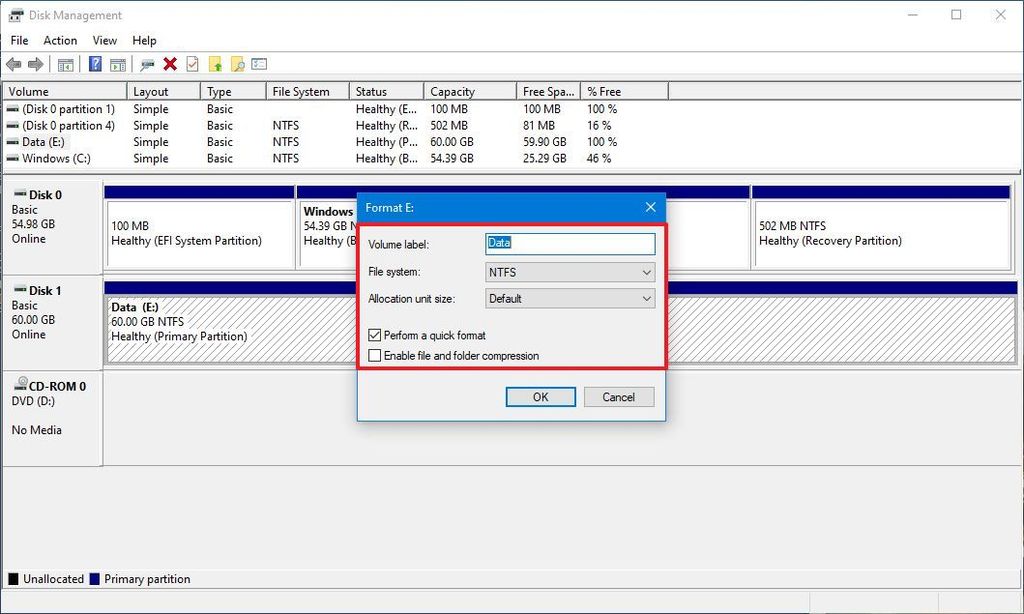Click the Back navigation arrow icon
The height and width of the screenshot is (614, 1024).
click(15, 64)
